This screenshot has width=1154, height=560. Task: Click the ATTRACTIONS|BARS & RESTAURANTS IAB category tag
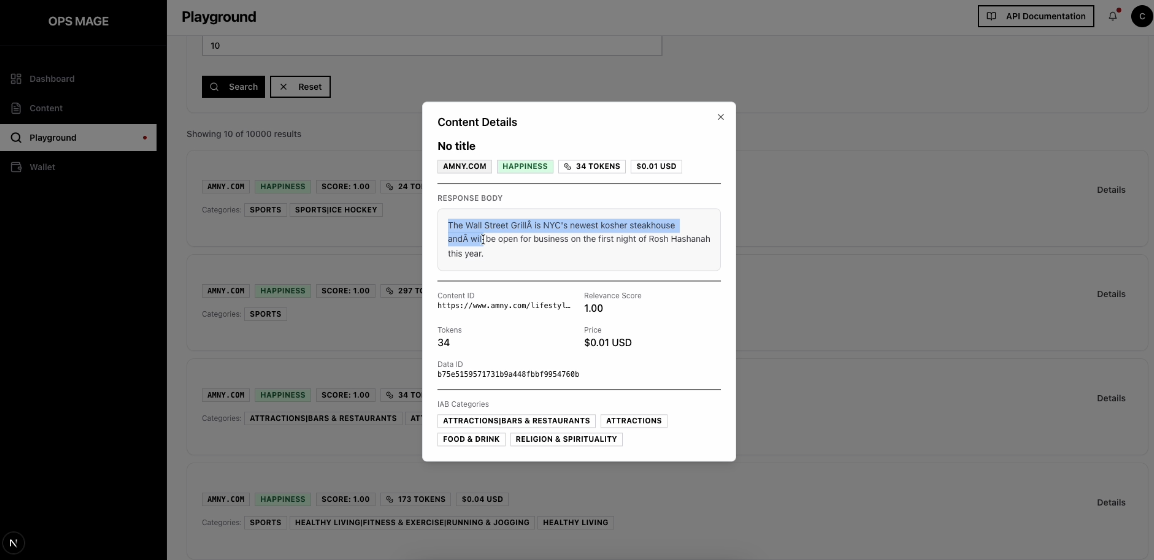click(516, 421)
